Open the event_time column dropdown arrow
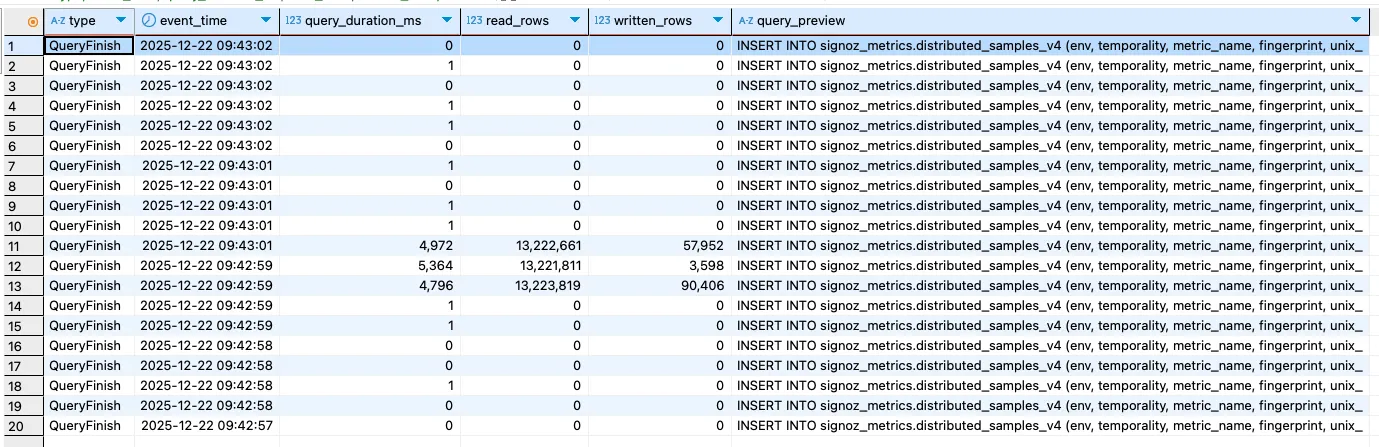1379x447 pixels. [x=265, y=21]
